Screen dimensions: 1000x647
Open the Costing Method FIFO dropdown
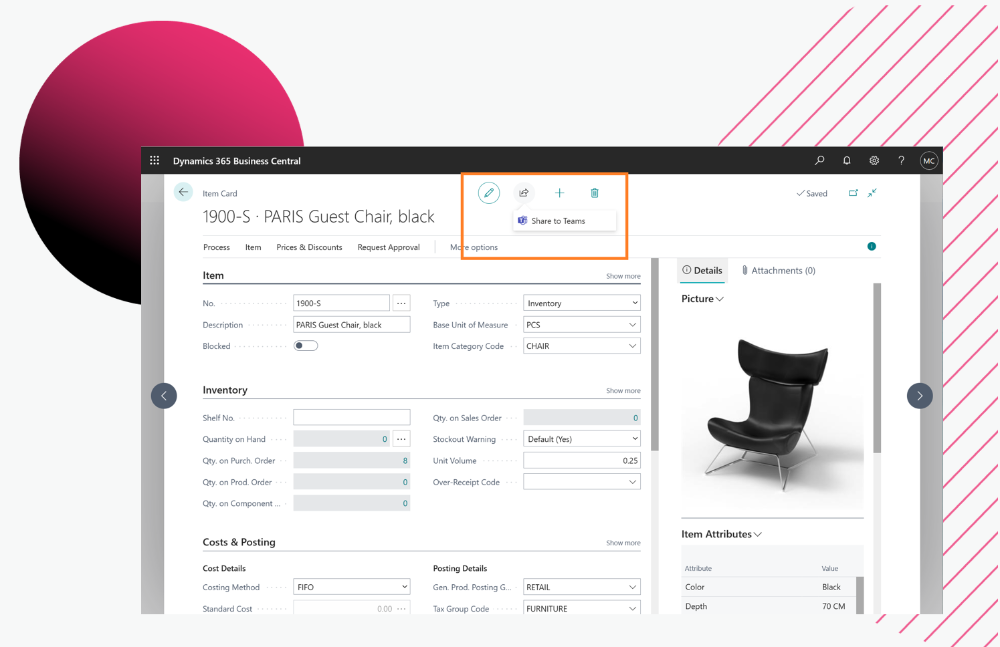point(351,587)
